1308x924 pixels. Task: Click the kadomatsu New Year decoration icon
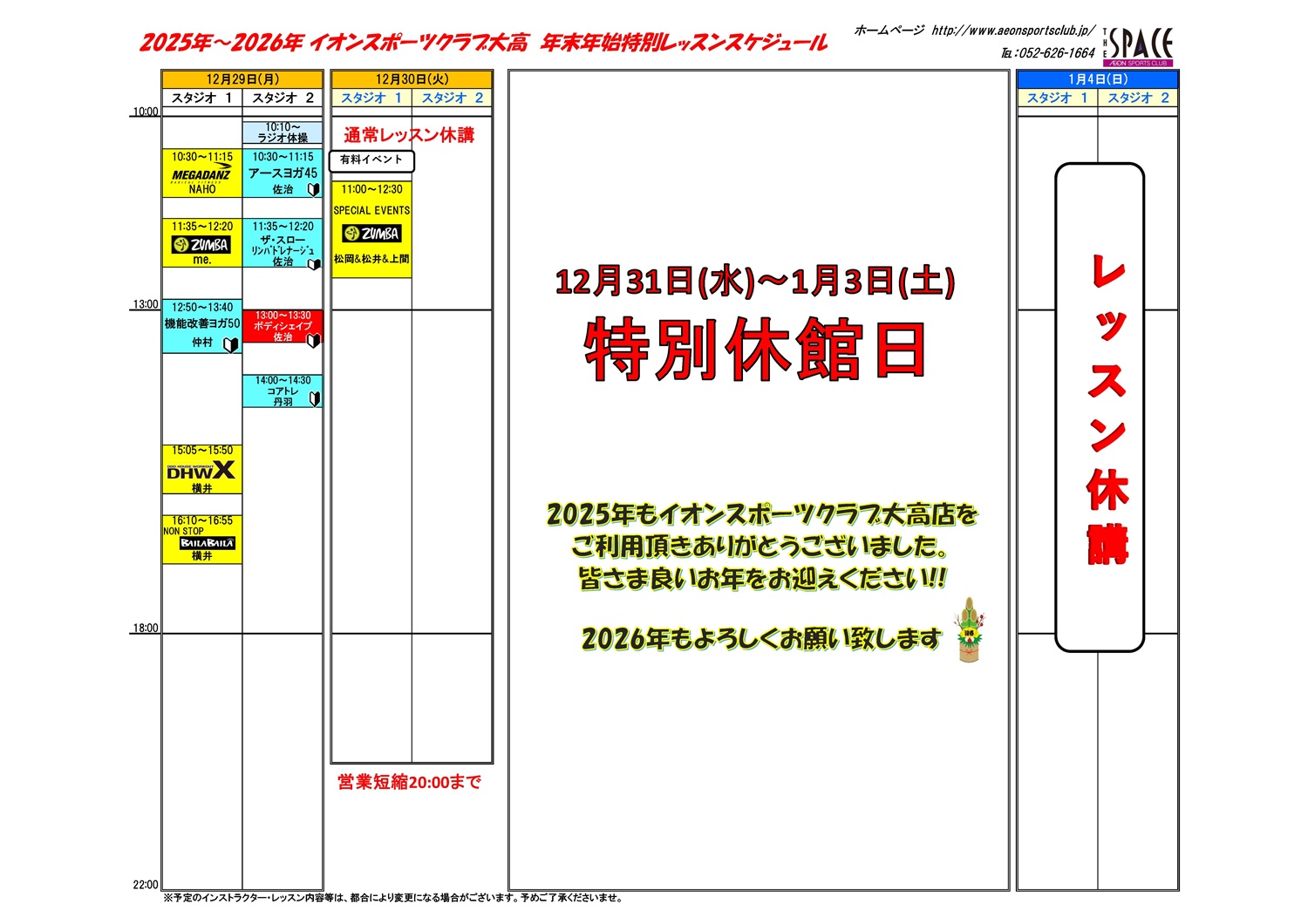click(x=968, y=630)
